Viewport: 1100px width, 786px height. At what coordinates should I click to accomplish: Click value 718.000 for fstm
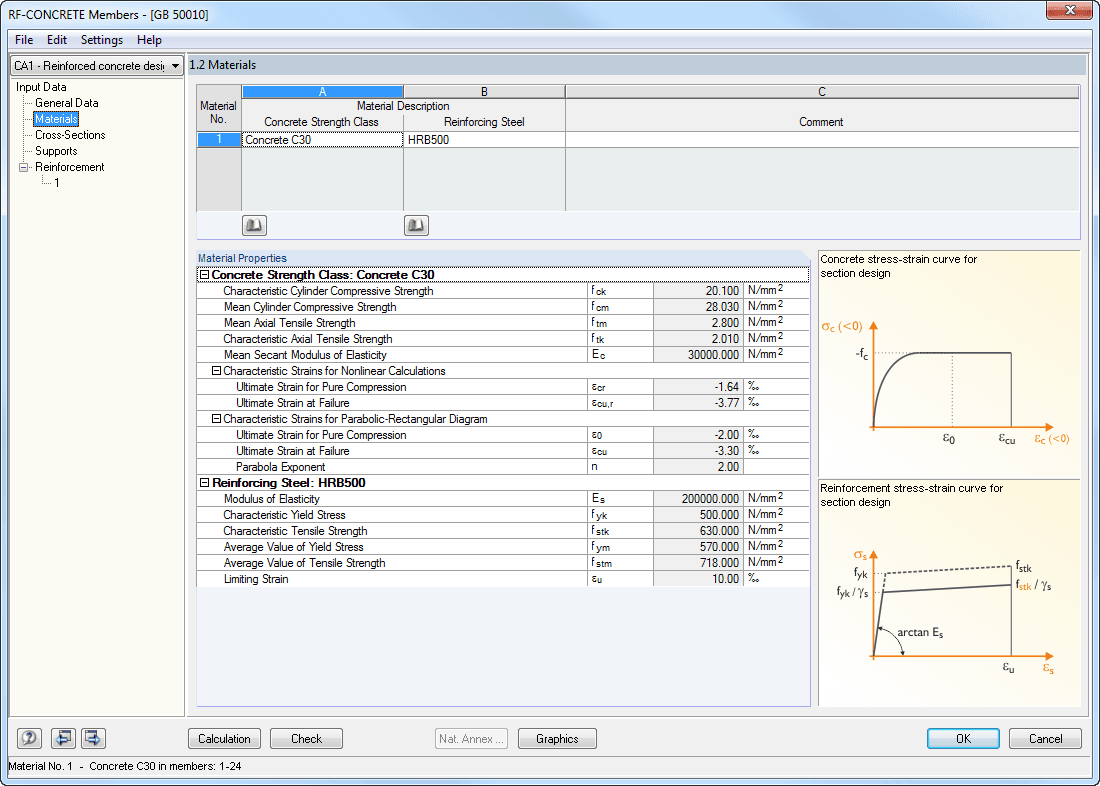(698, 563)
